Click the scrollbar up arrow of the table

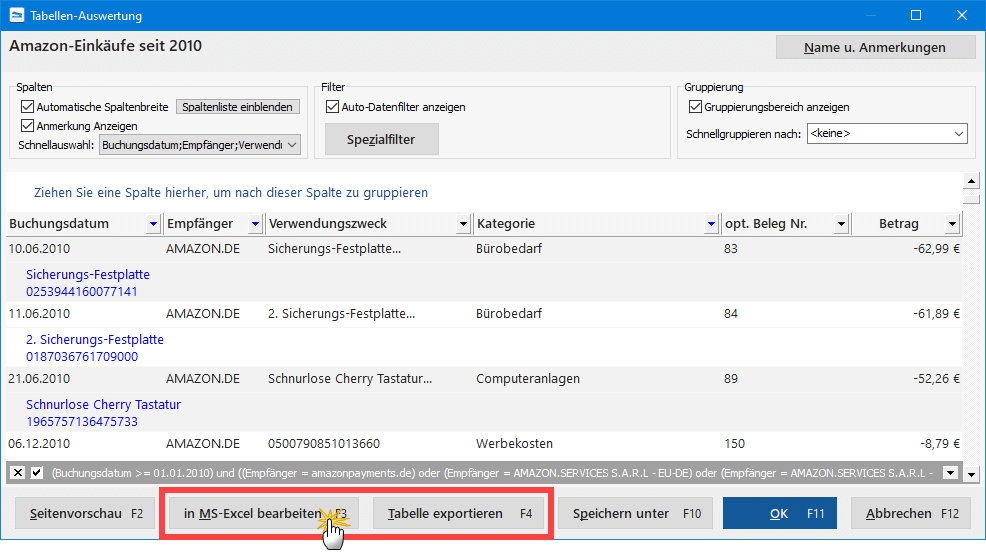(x=972, y=181)
